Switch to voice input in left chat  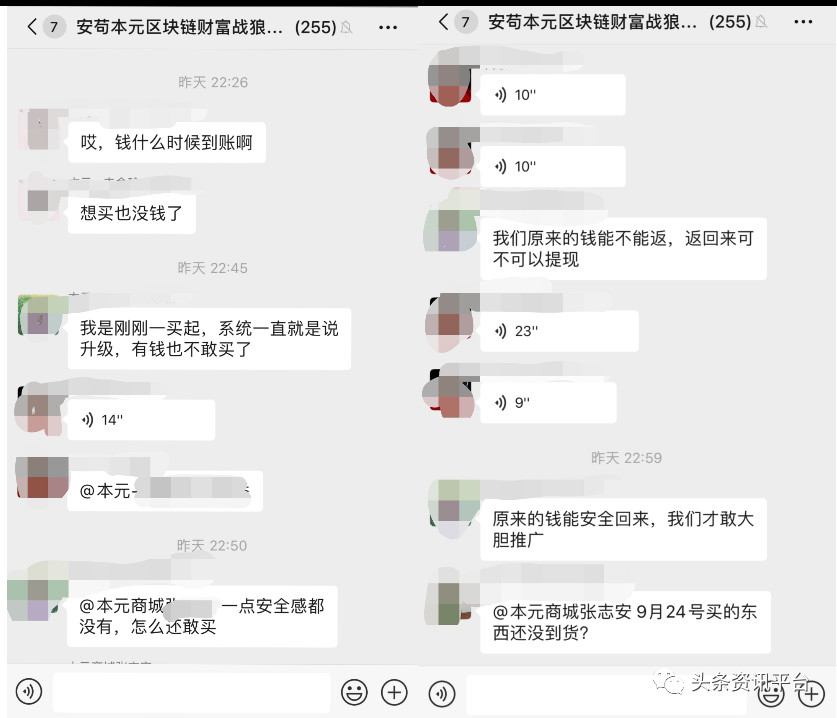pyautogui.click(x=29, y=691)
